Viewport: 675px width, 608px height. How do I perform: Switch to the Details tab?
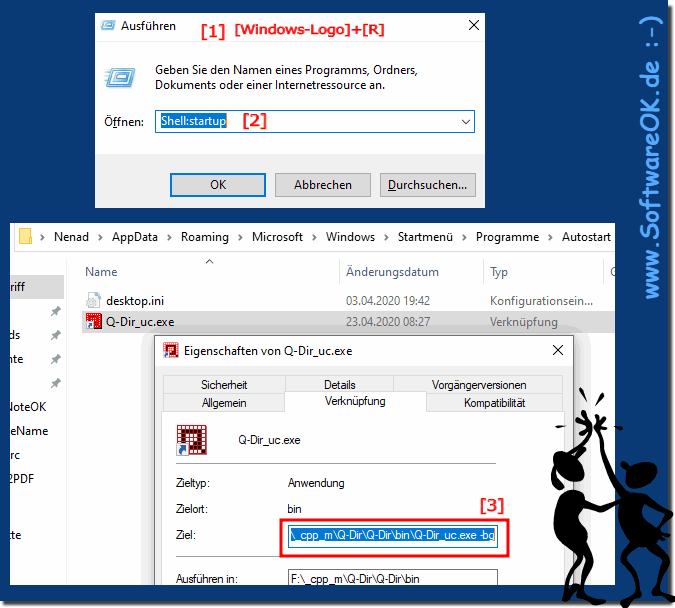click(x=340, y=384)
